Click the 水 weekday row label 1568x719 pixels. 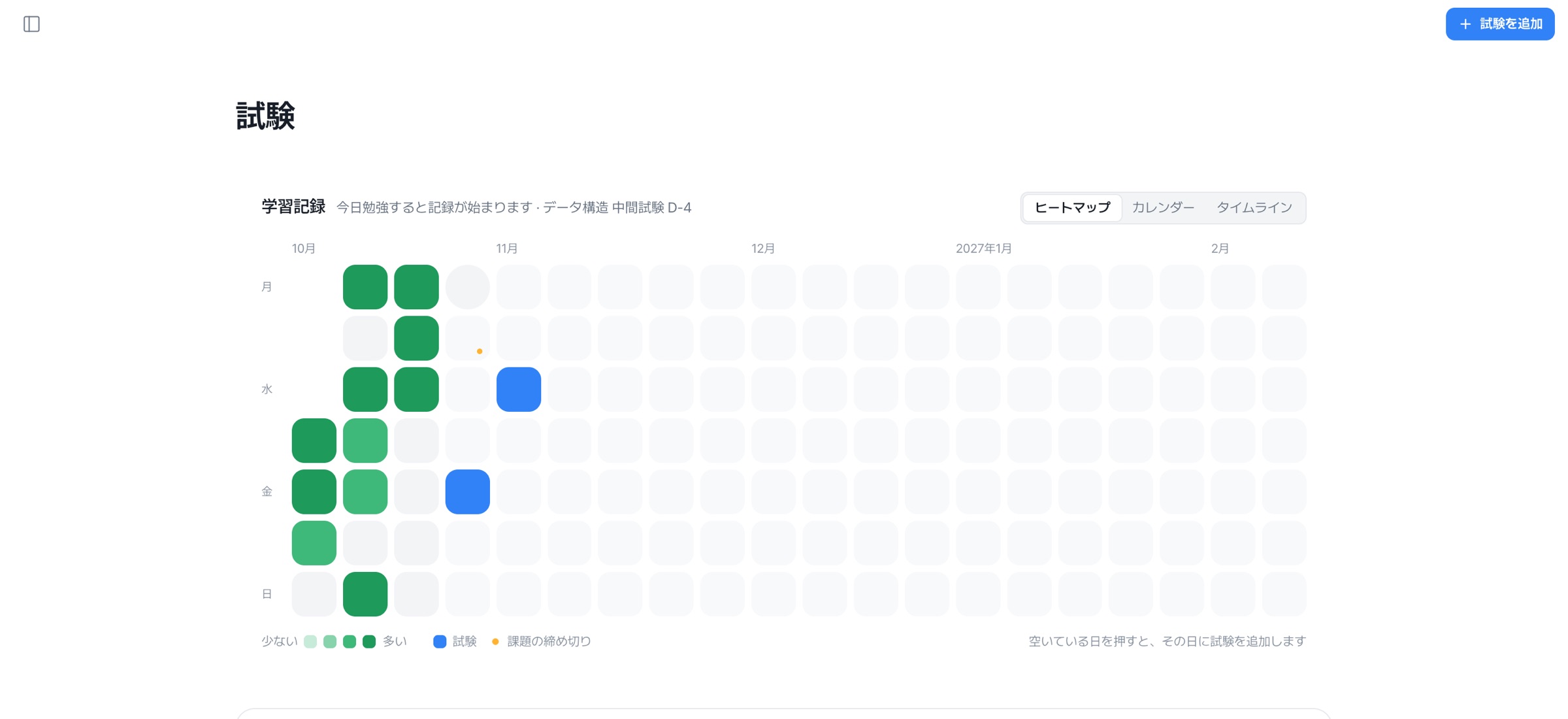point(267,390)
